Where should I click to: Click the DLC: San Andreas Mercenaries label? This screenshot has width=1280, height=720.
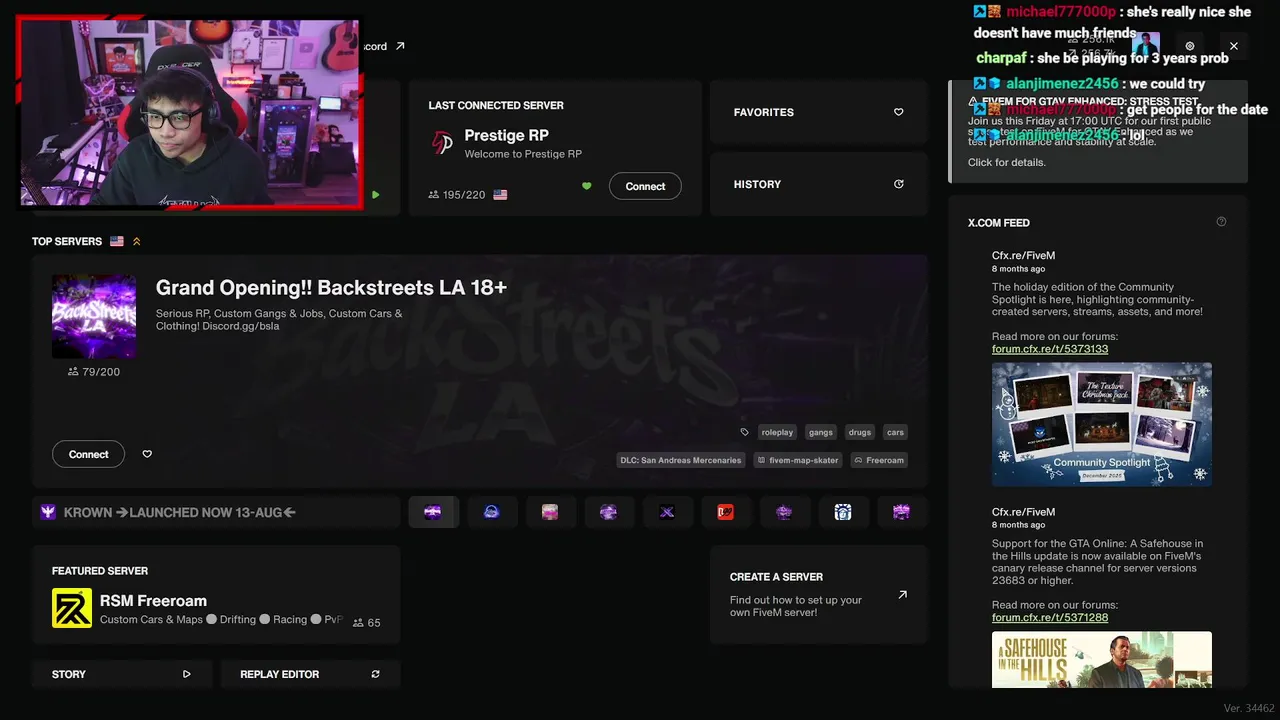tap(681, 460)
